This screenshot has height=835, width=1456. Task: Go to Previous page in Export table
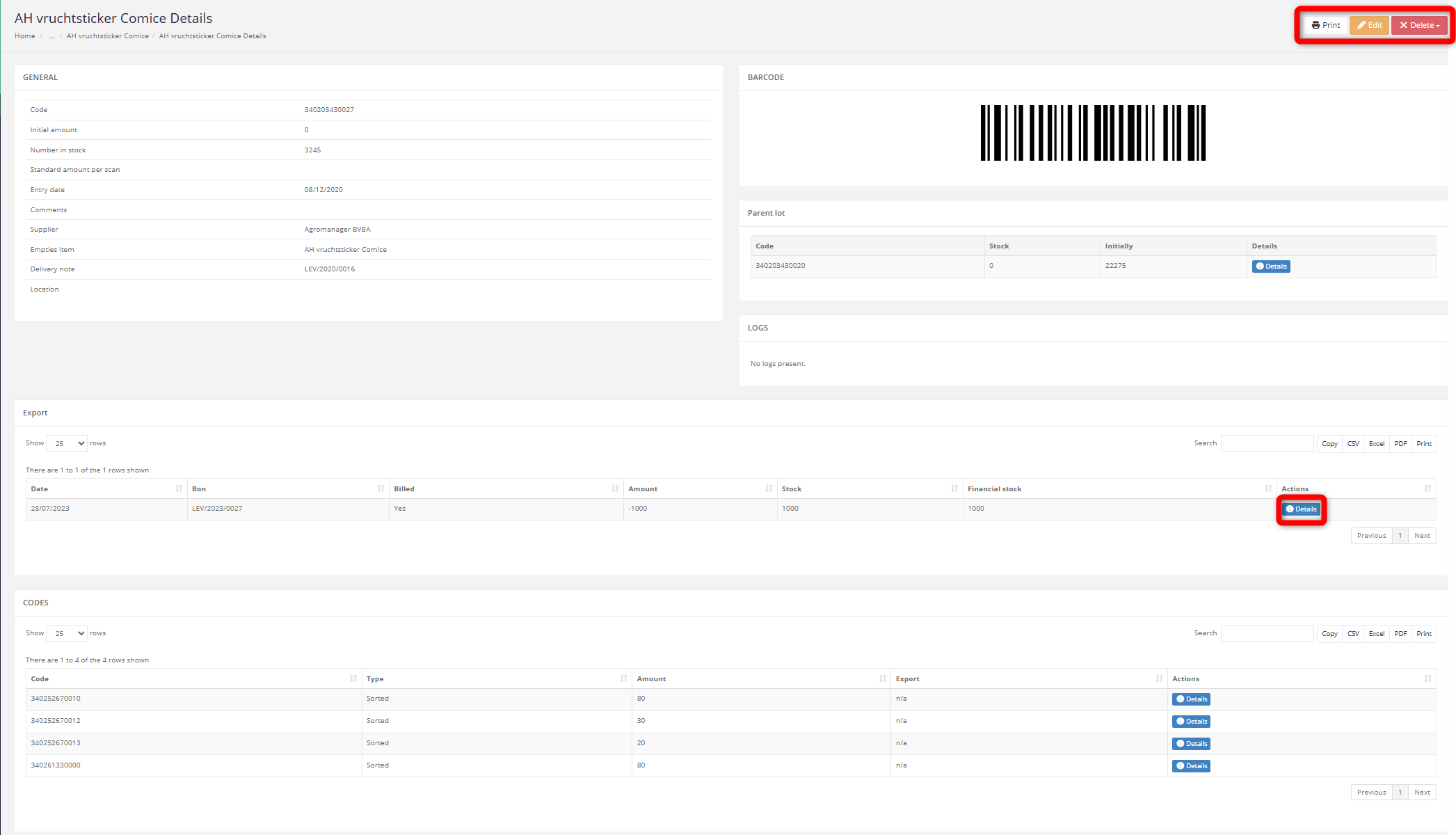coord(1371,536)
